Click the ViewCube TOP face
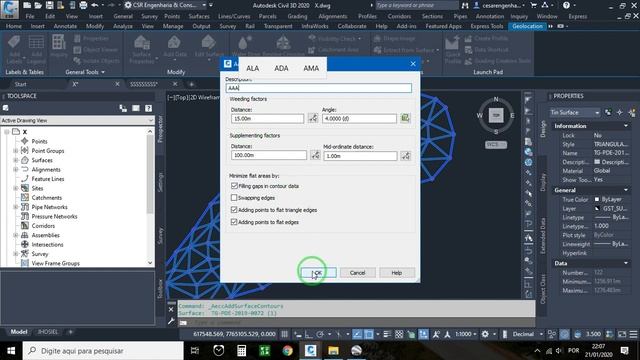Screen dimensions: 640x360 click(496, 116)
